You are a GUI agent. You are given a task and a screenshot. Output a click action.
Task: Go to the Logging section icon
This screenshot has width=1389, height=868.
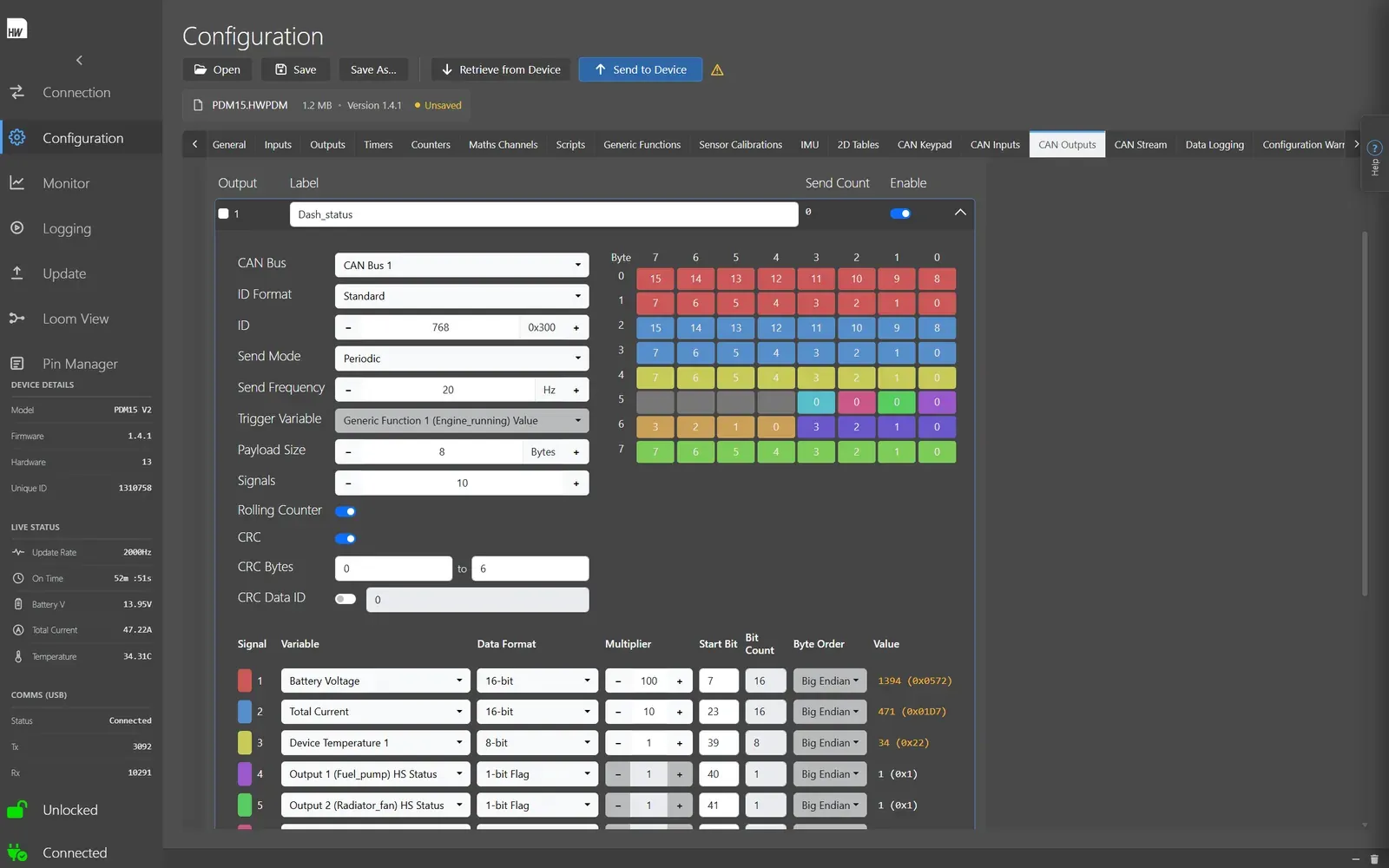[x=17, y=227]
